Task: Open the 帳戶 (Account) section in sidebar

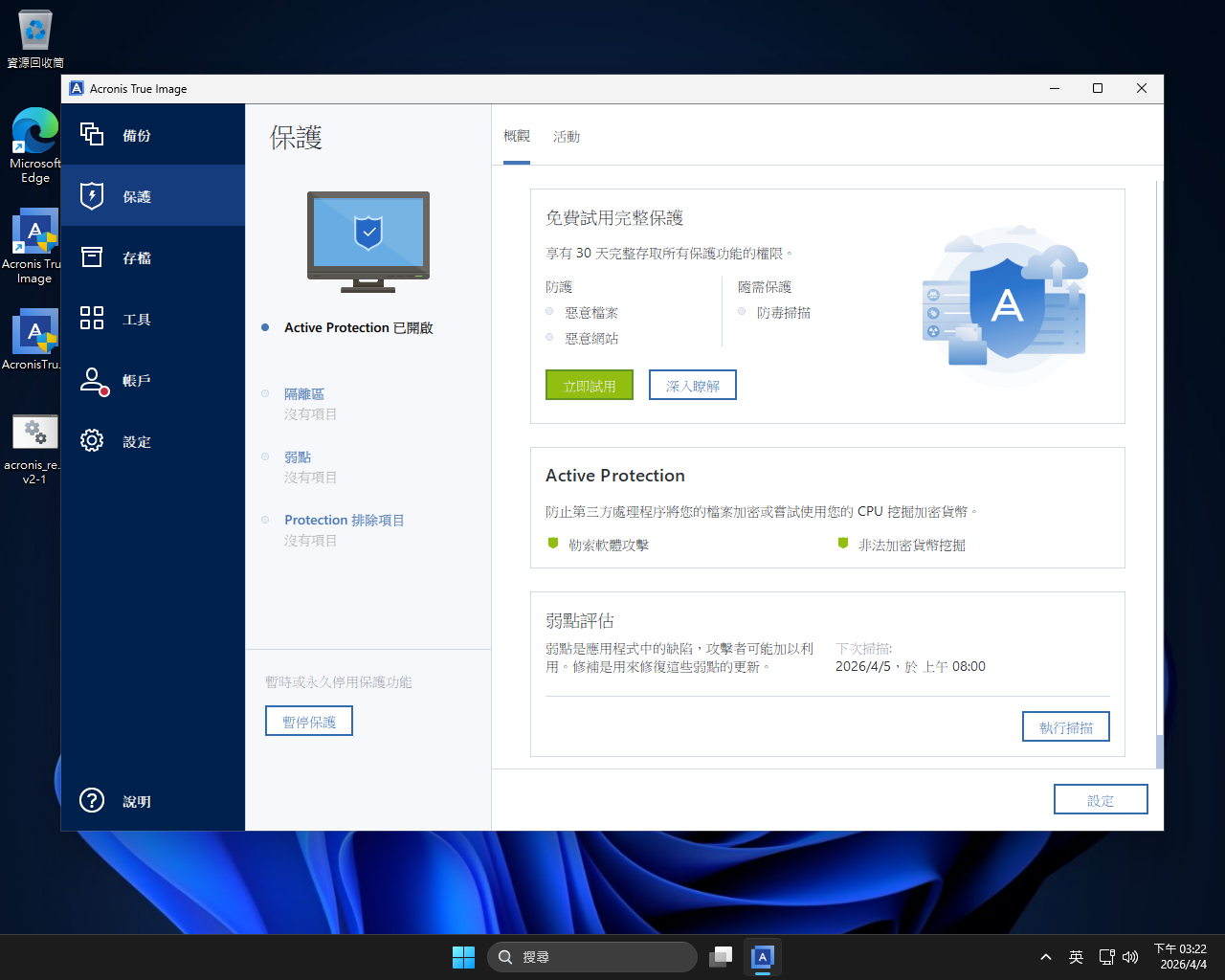Action: [x=137, y=380]
